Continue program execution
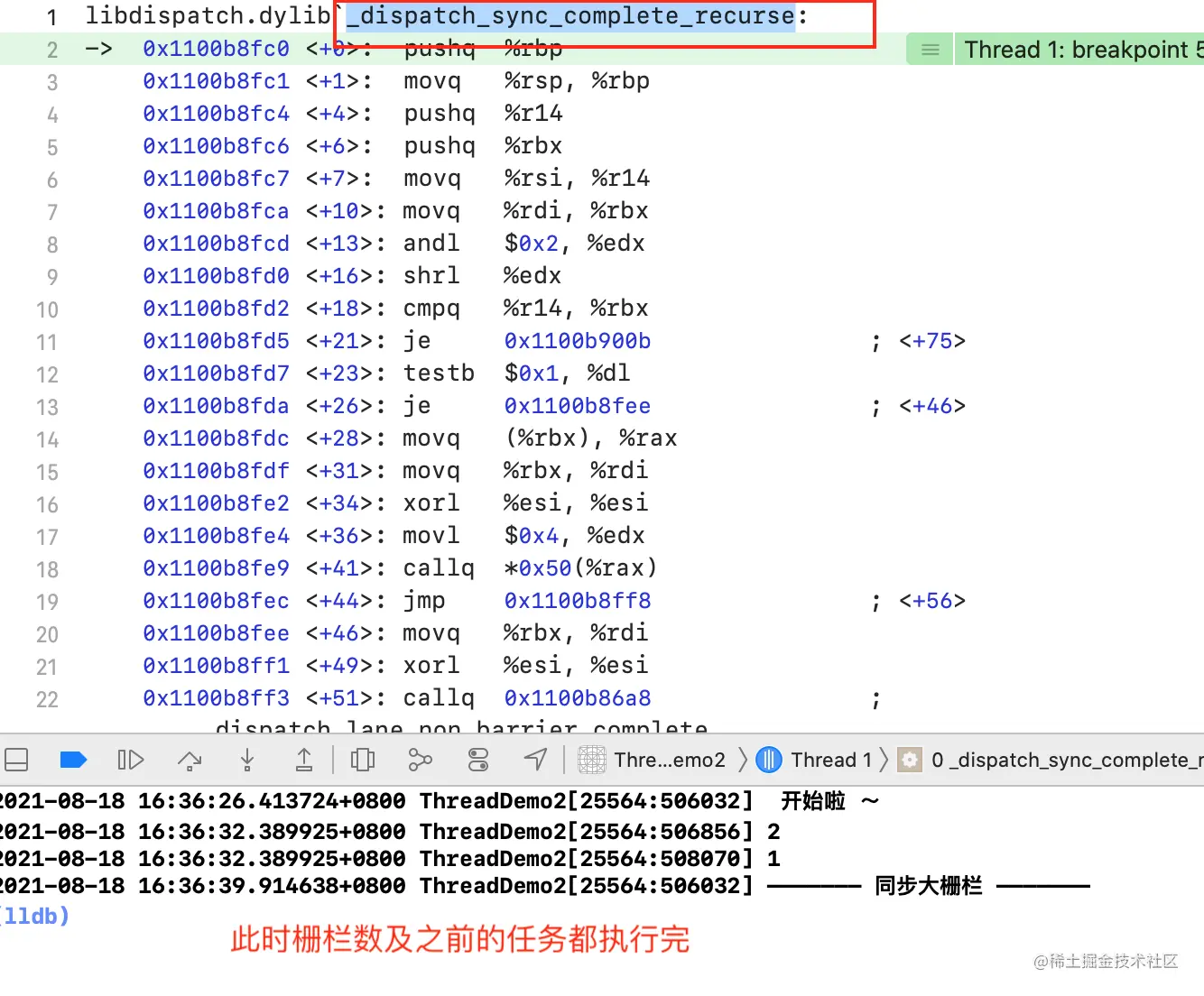This screenshot has height=996, width=1204. click(131, 760)
